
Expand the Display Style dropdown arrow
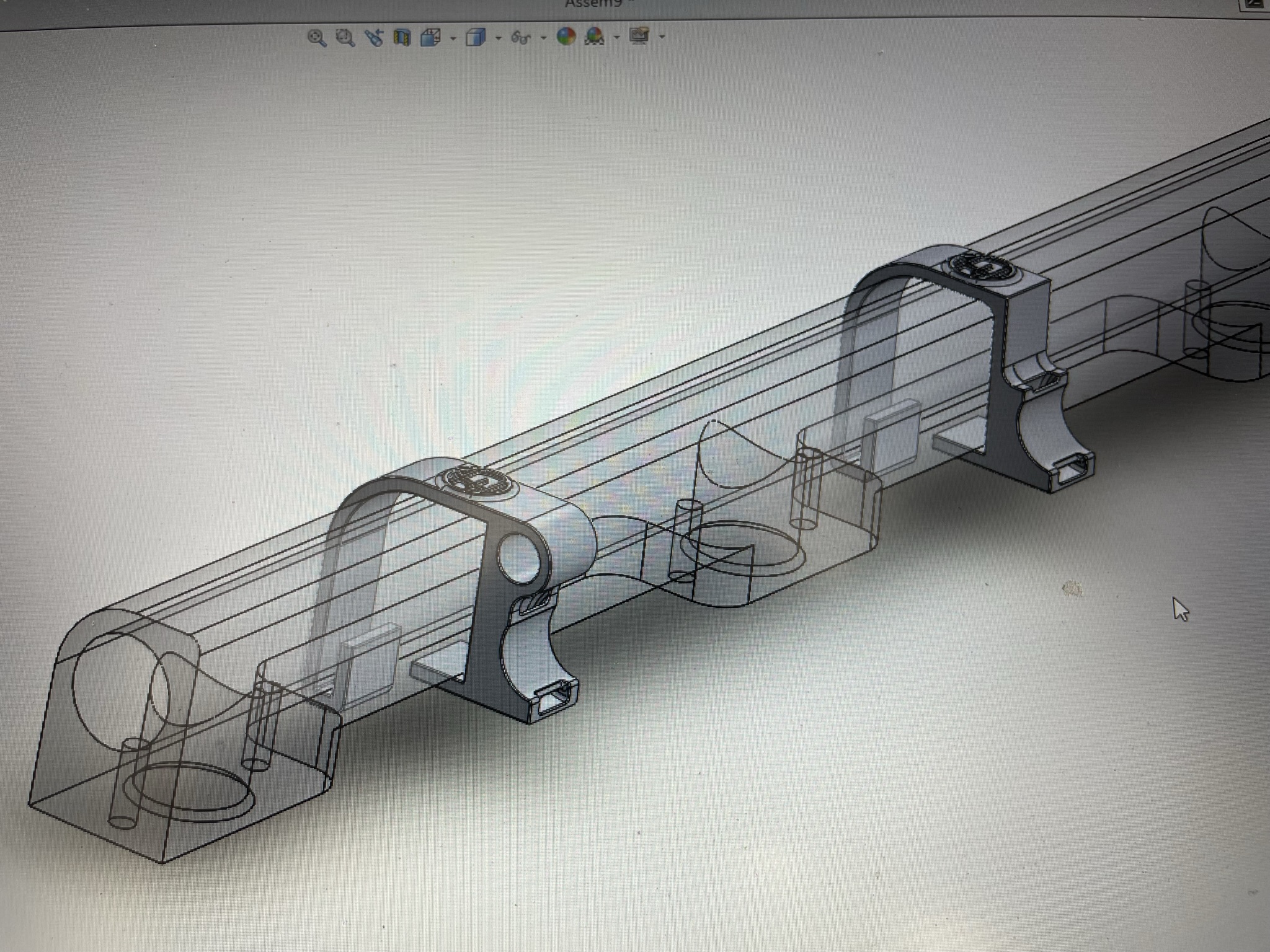(499, 38)
